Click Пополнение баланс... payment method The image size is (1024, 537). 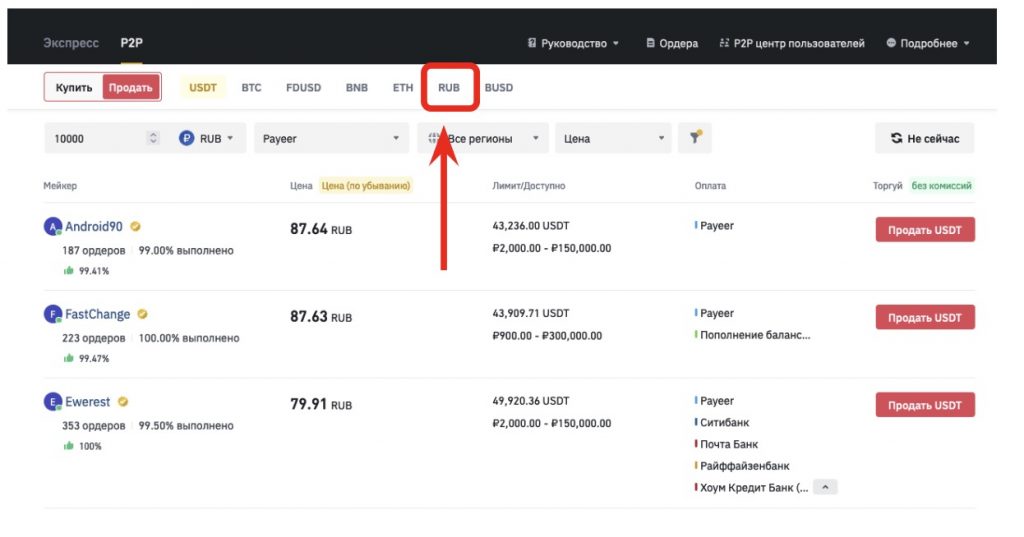[x=754, y=335]
